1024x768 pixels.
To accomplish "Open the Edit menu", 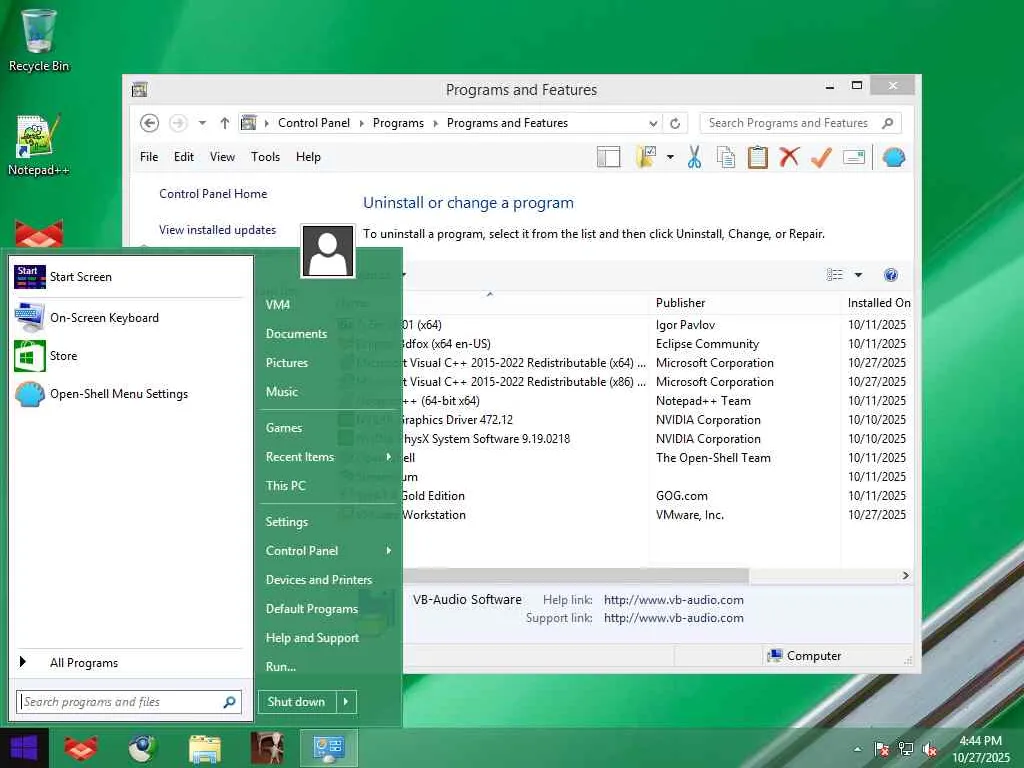I will (184, 157).
